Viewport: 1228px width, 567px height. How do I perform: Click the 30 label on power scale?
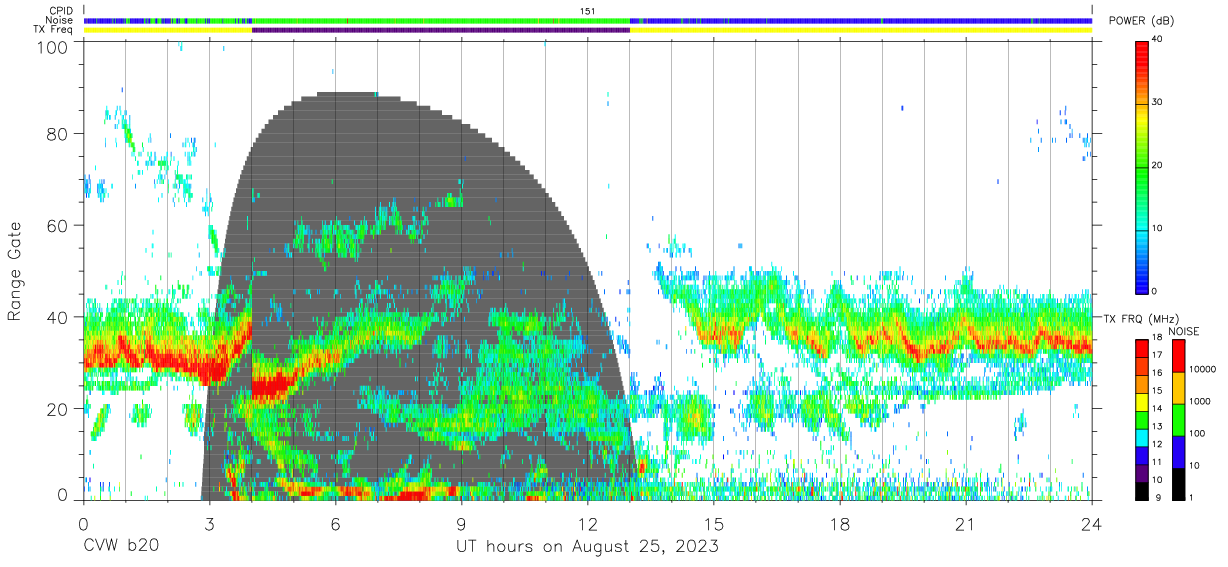(1157, 102)
